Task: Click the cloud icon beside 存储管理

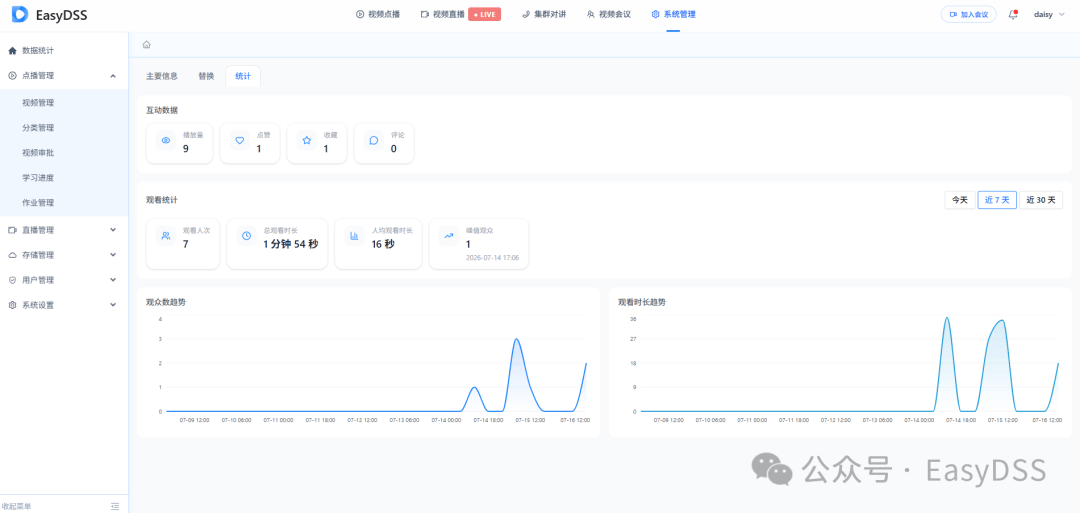Action: point(12,255)
